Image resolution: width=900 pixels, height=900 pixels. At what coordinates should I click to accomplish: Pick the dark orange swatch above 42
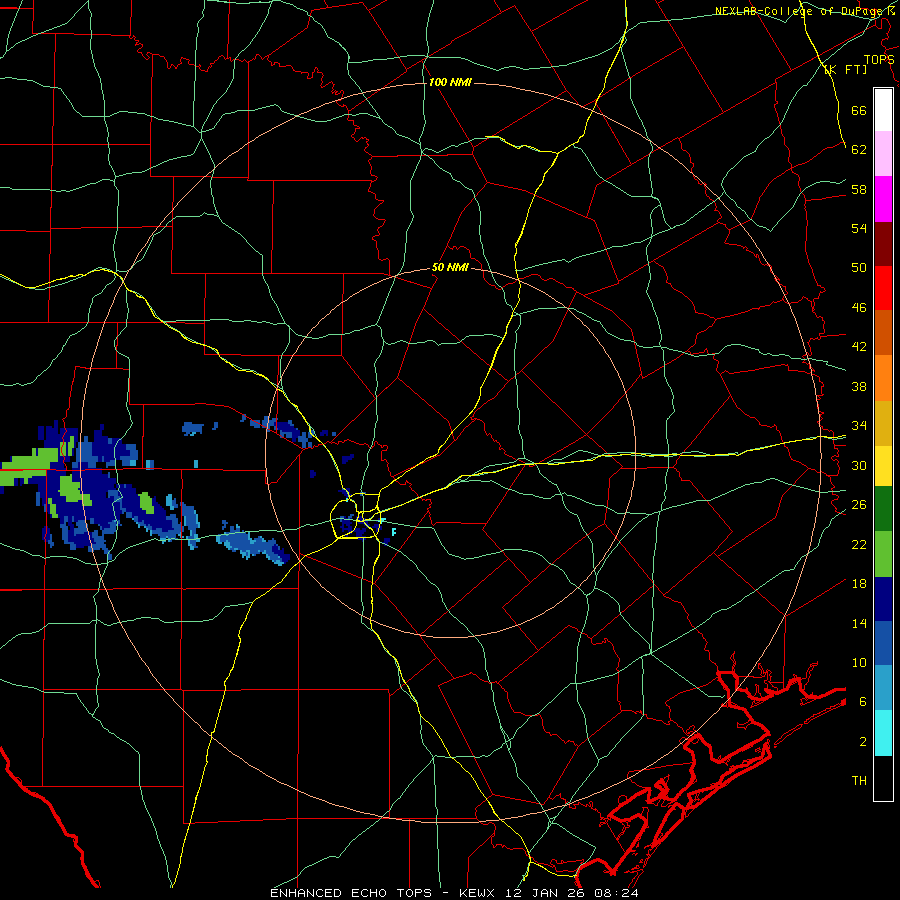(883, 333)
